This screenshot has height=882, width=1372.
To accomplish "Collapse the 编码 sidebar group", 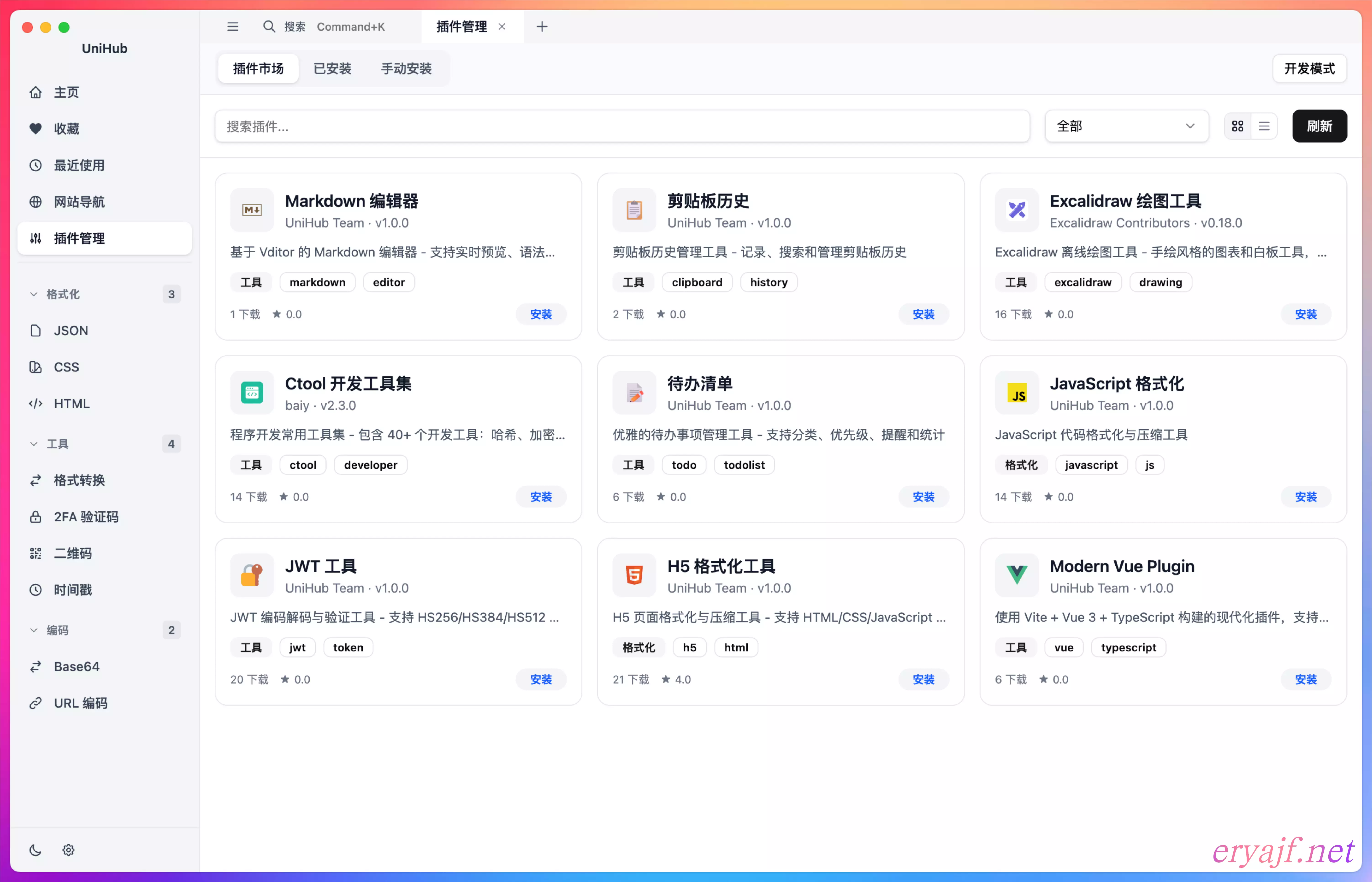I will point(34,630).
